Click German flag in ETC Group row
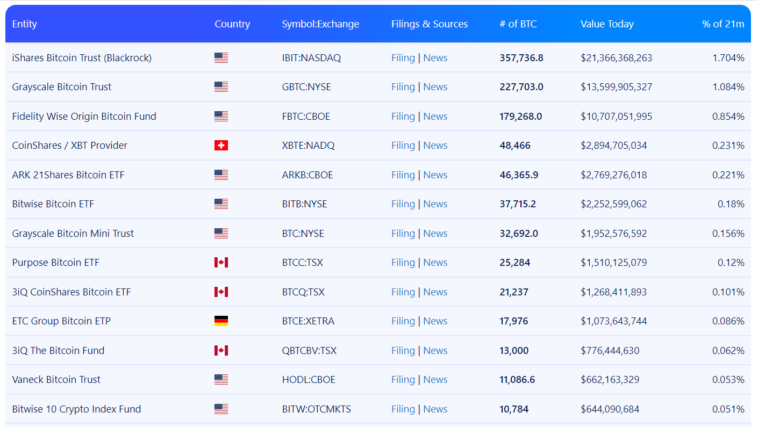 [x=221, y=321]
